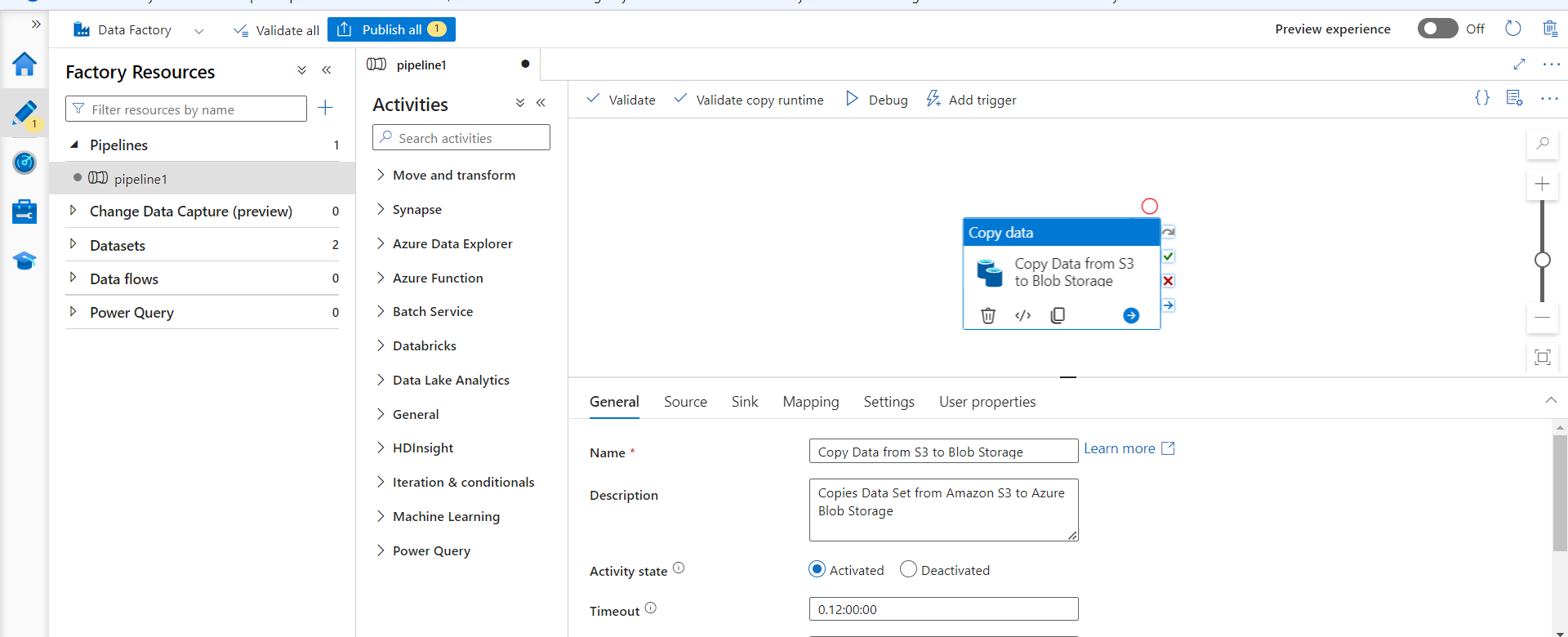The height and width of the screenshot is (637, 1568).
Task: Click Validate copy runtime
Action: click(x=749, y=100)
